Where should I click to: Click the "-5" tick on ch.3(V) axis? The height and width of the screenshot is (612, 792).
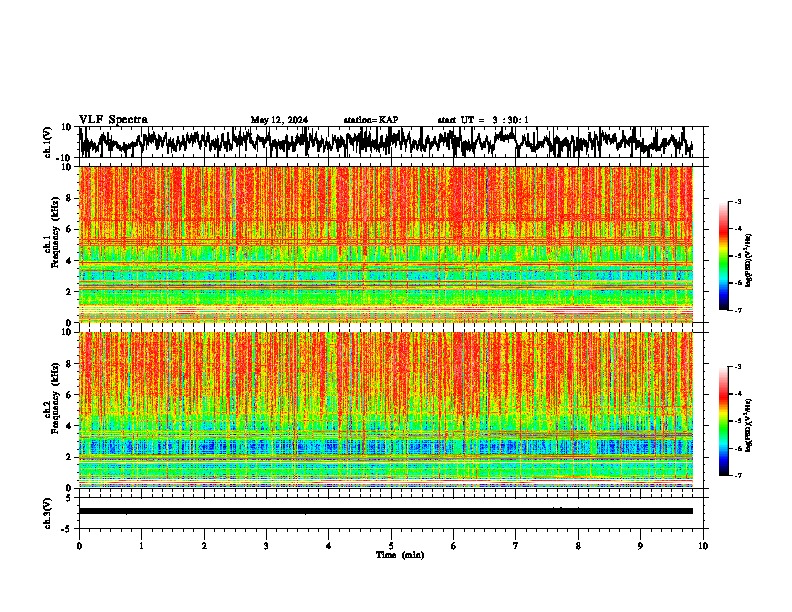click(68, 529)
